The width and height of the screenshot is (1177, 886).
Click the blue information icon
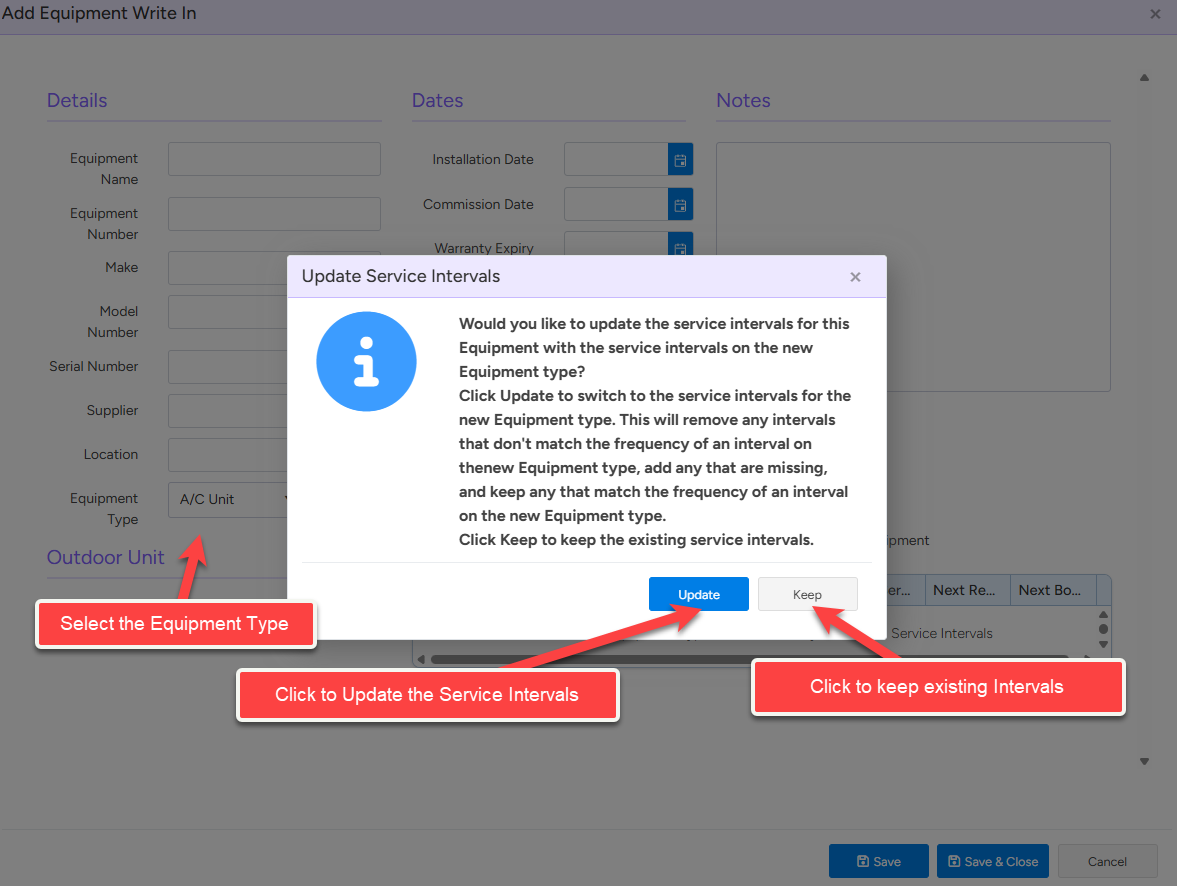[x=366, y=362]
